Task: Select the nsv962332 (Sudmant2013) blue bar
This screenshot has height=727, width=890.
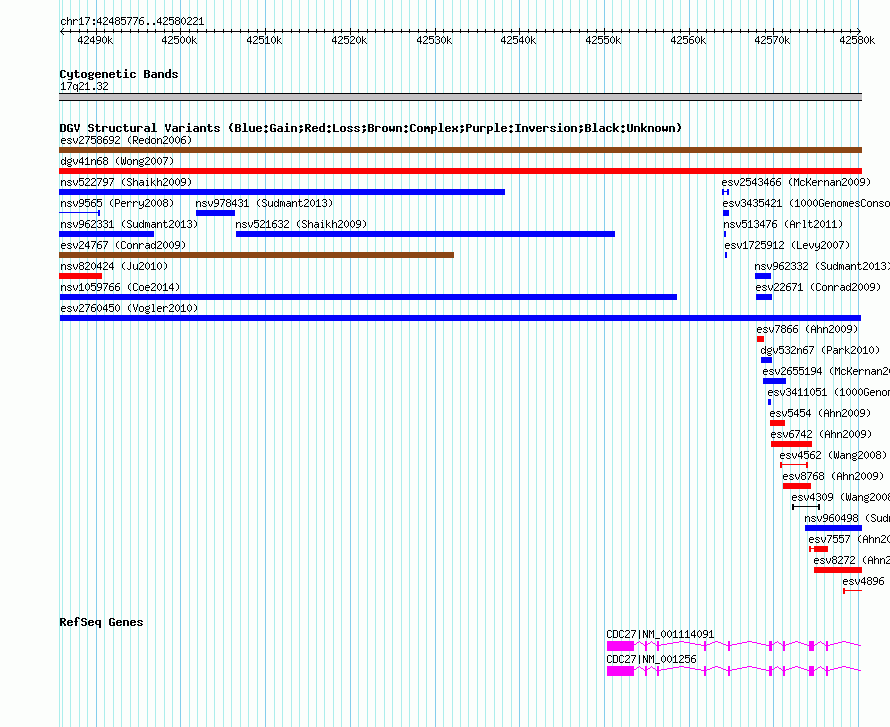Action: coord(763,276)
